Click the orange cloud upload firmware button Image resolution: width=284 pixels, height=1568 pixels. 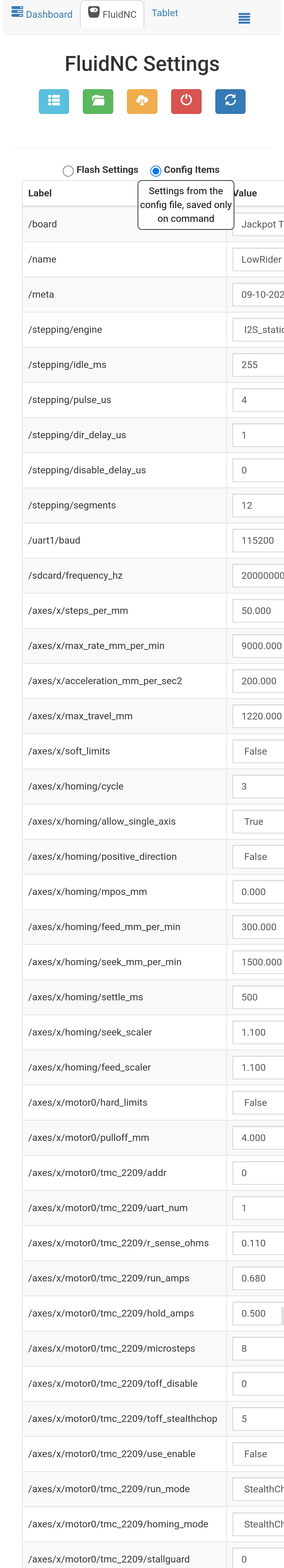pos(142,101)
